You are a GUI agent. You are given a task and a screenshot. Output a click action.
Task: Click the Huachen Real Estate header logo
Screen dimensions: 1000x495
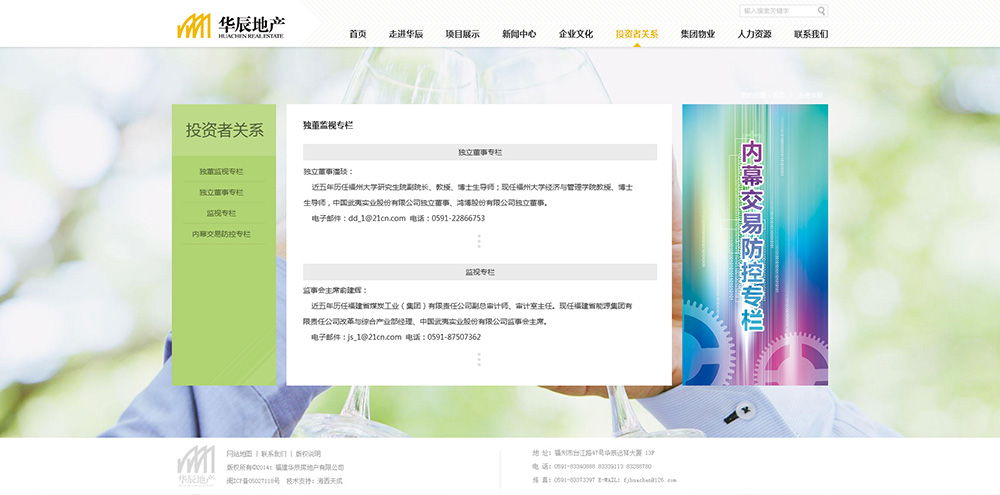pos(230,26)
